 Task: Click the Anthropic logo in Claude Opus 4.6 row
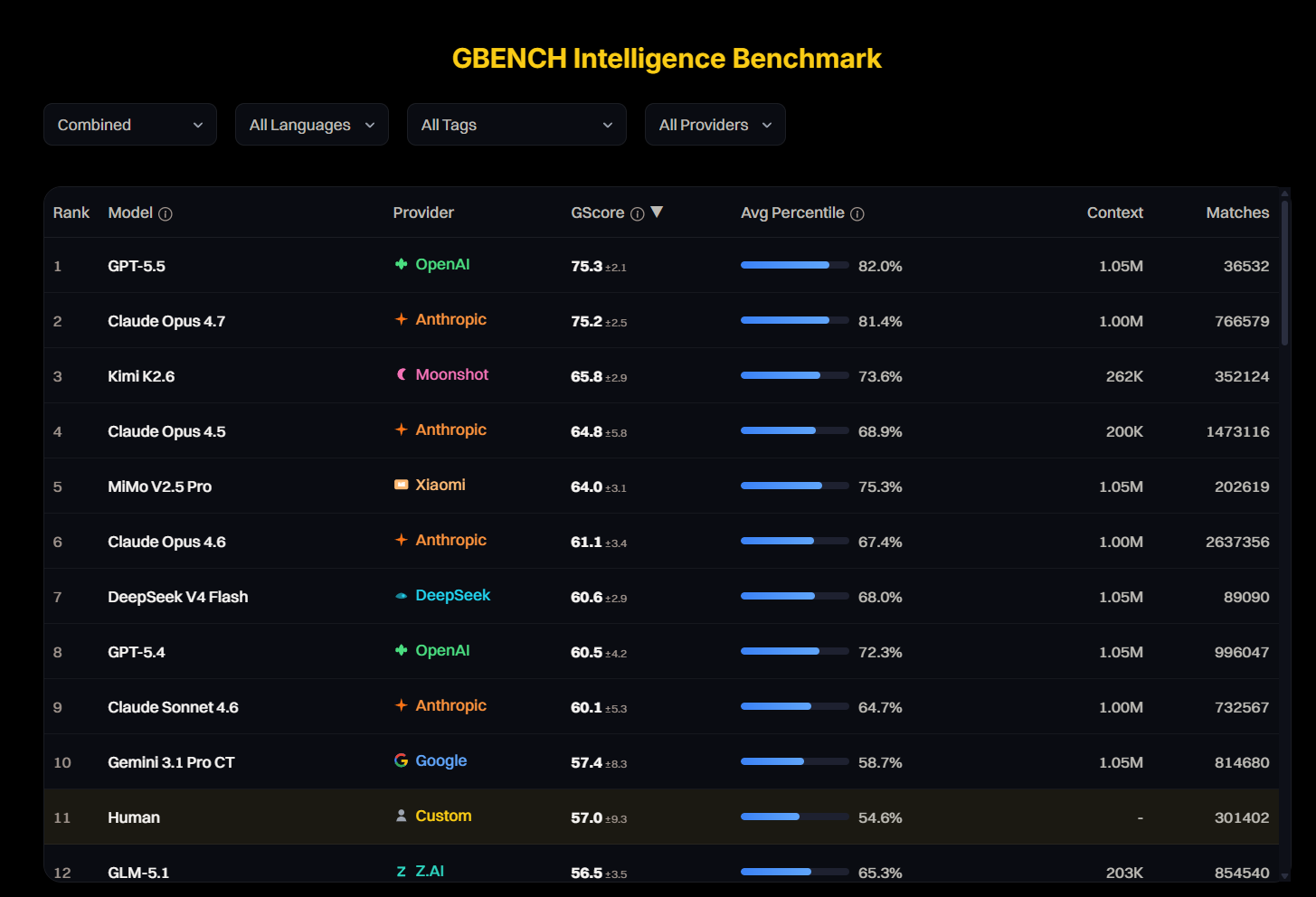(x=402, y=540)
